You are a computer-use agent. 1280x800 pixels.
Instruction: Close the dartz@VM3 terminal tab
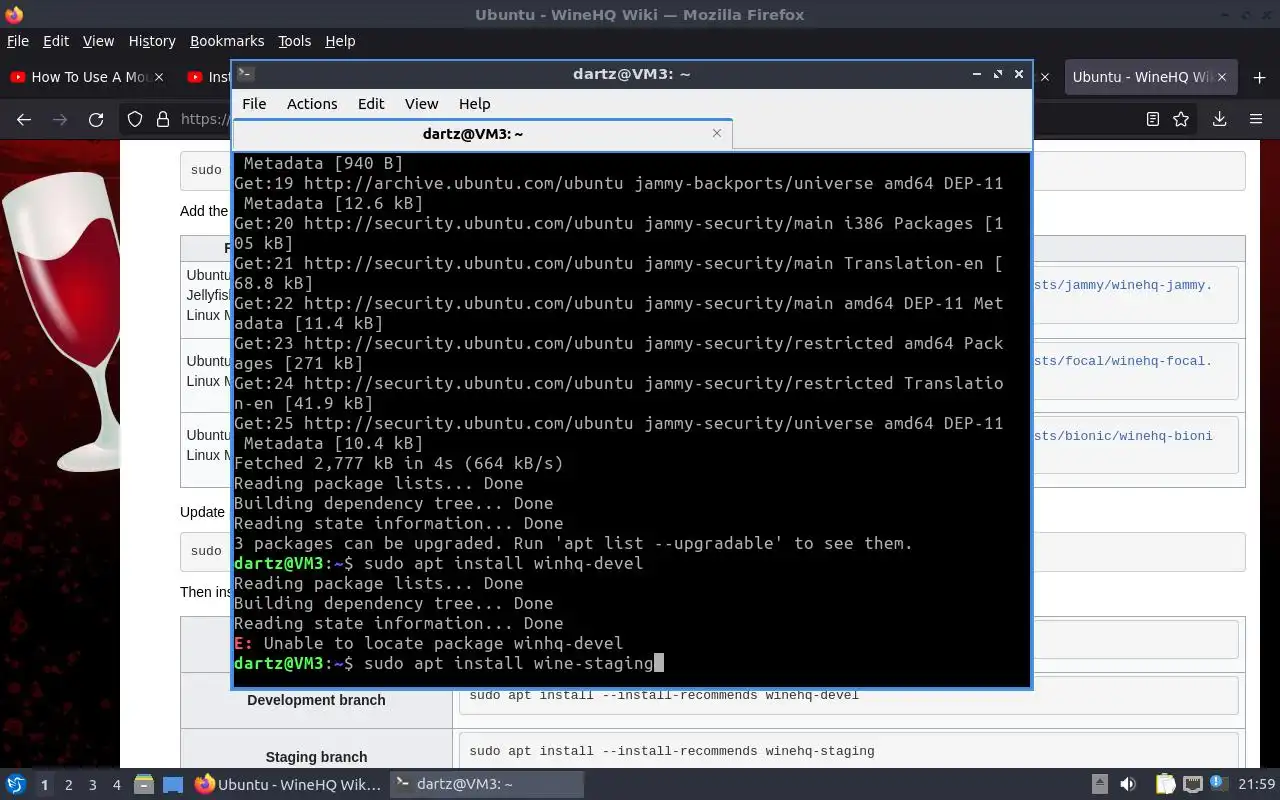tap(717, 133)
